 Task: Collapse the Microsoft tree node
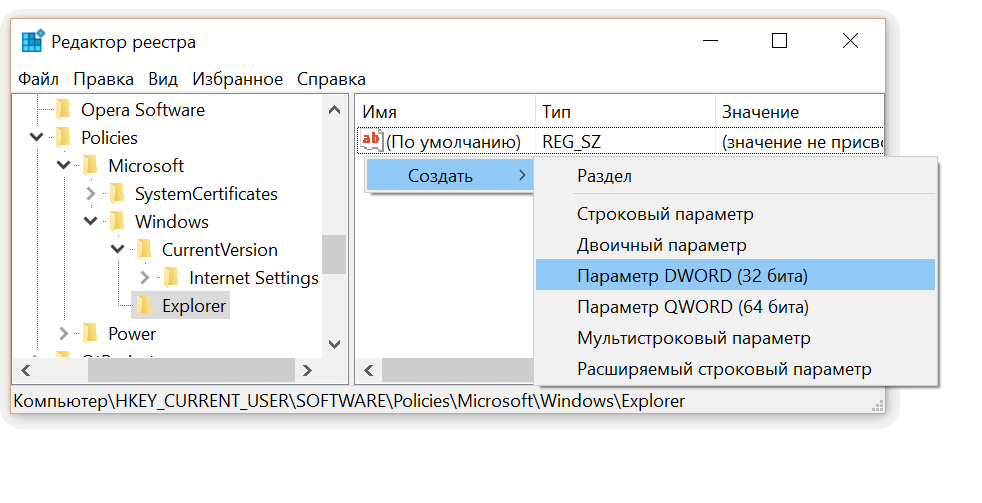[64, 165]
